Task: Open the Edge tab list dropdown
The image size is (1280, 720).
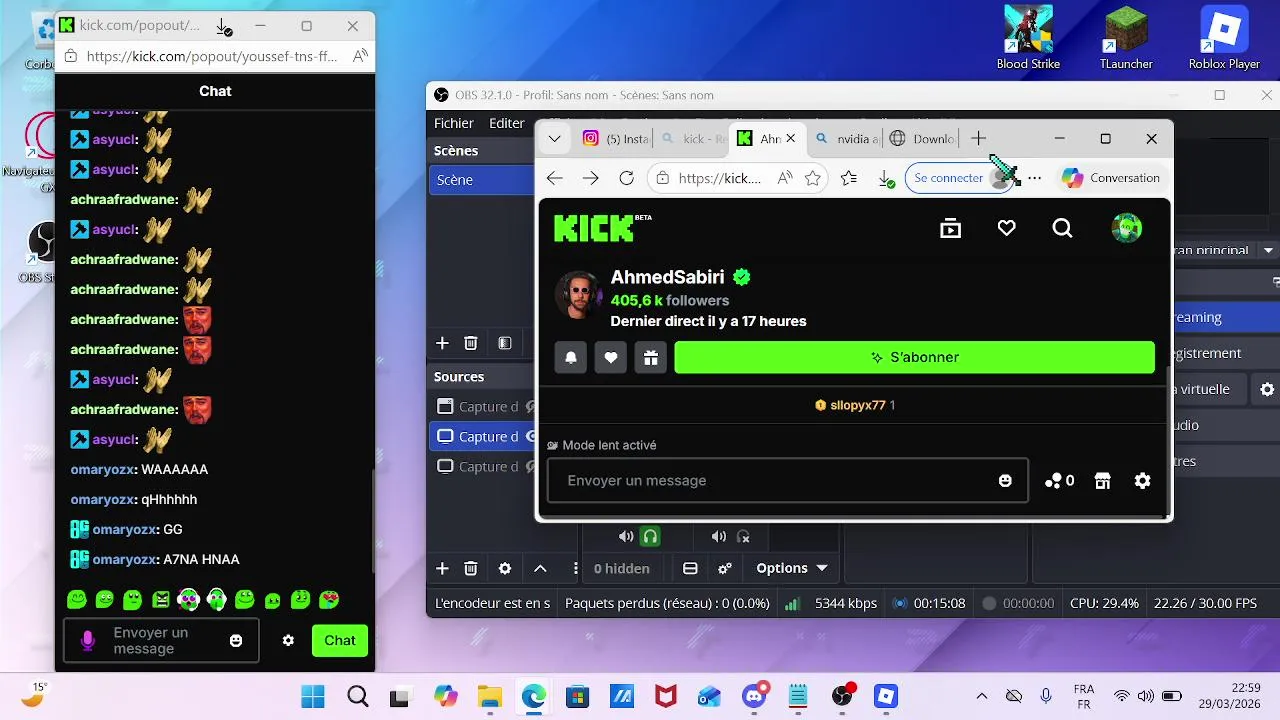Action: 555,139
